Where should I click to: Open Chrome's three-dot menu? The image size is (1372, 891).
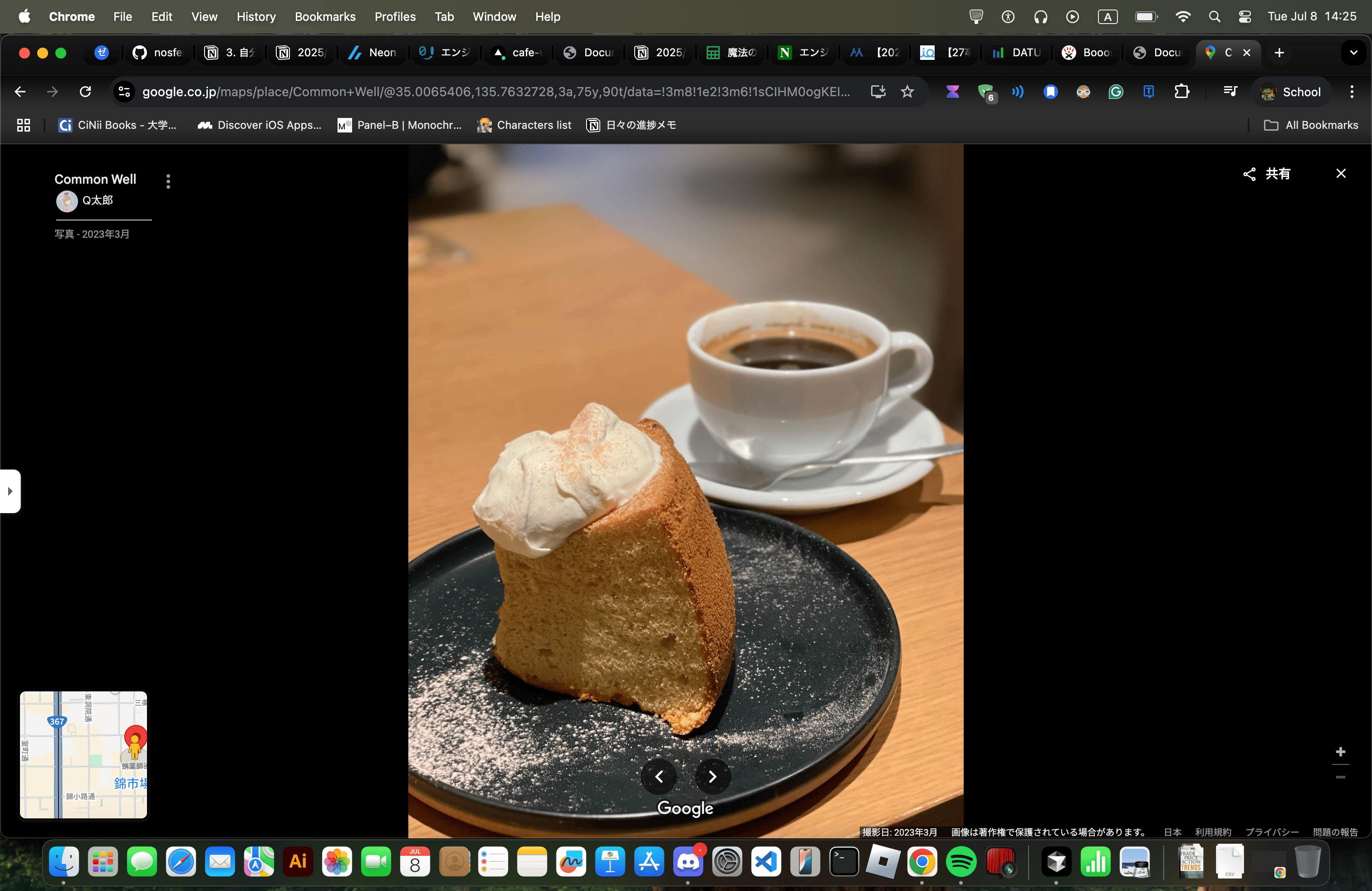coord(1351,92)
